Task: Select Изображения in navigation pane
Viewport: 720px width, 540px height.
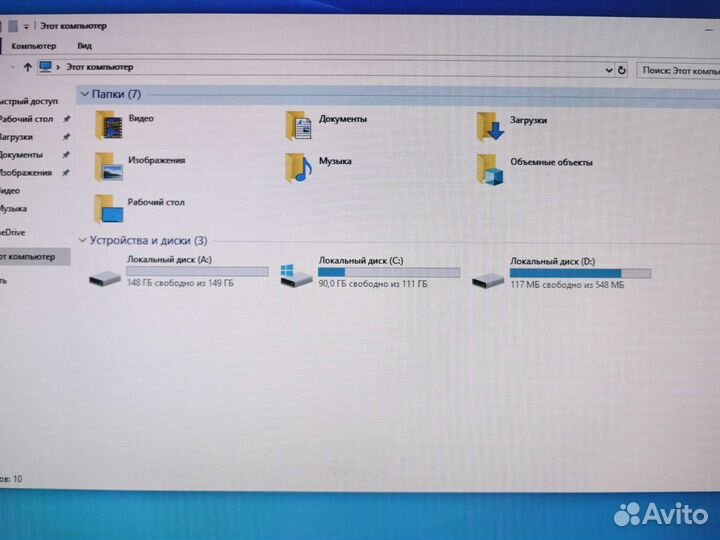Action: point(26,173)
